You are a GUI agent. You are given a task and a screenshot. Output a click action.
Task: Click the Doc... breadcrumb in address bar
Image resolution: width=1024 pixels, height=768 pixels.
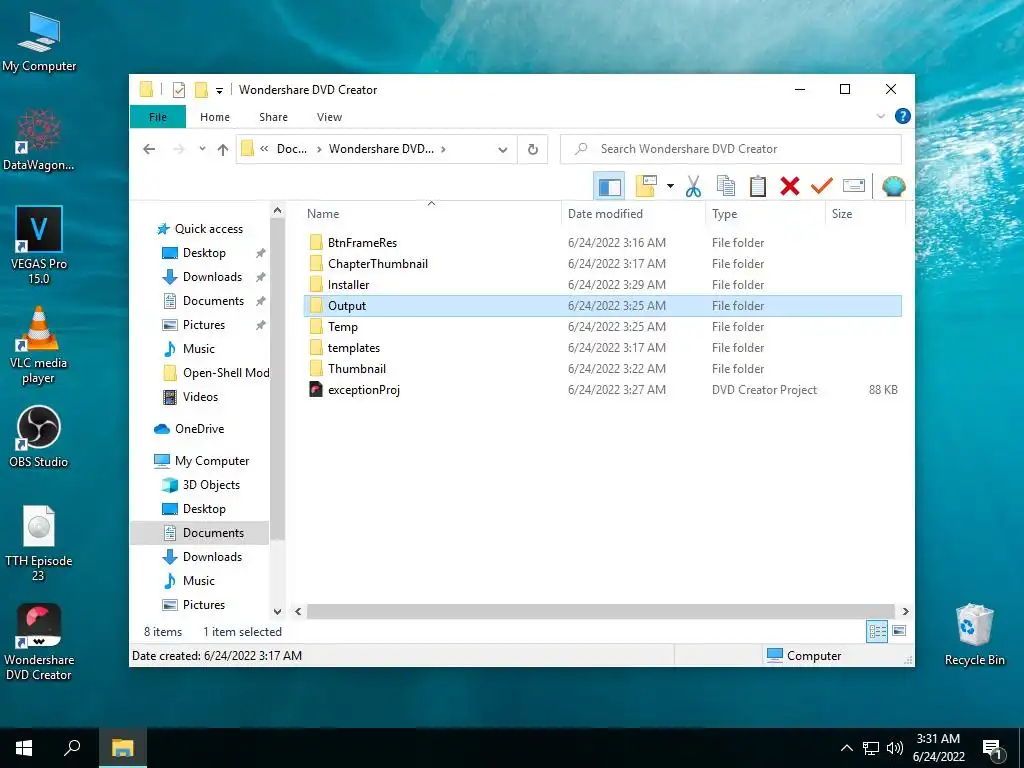pyautogui.click(x=291, y=149)
